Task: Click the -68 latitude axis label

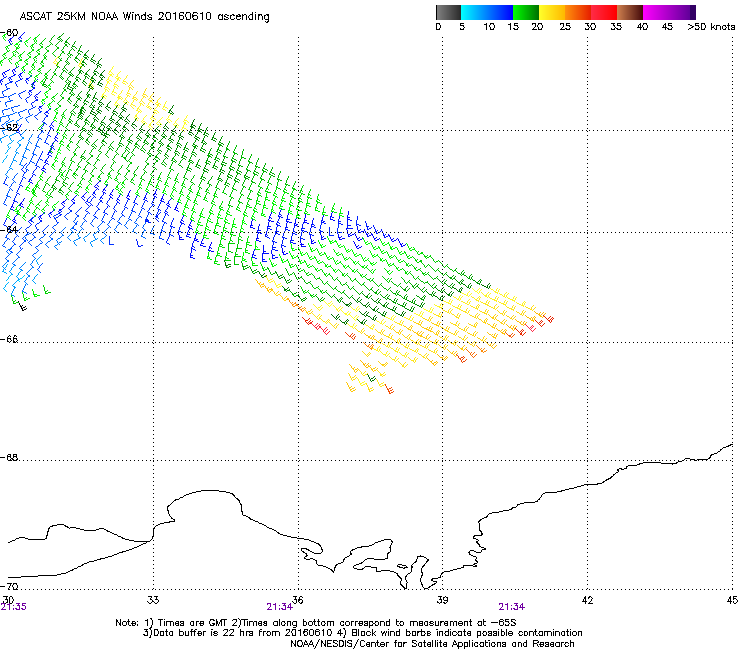Action: 9,457
